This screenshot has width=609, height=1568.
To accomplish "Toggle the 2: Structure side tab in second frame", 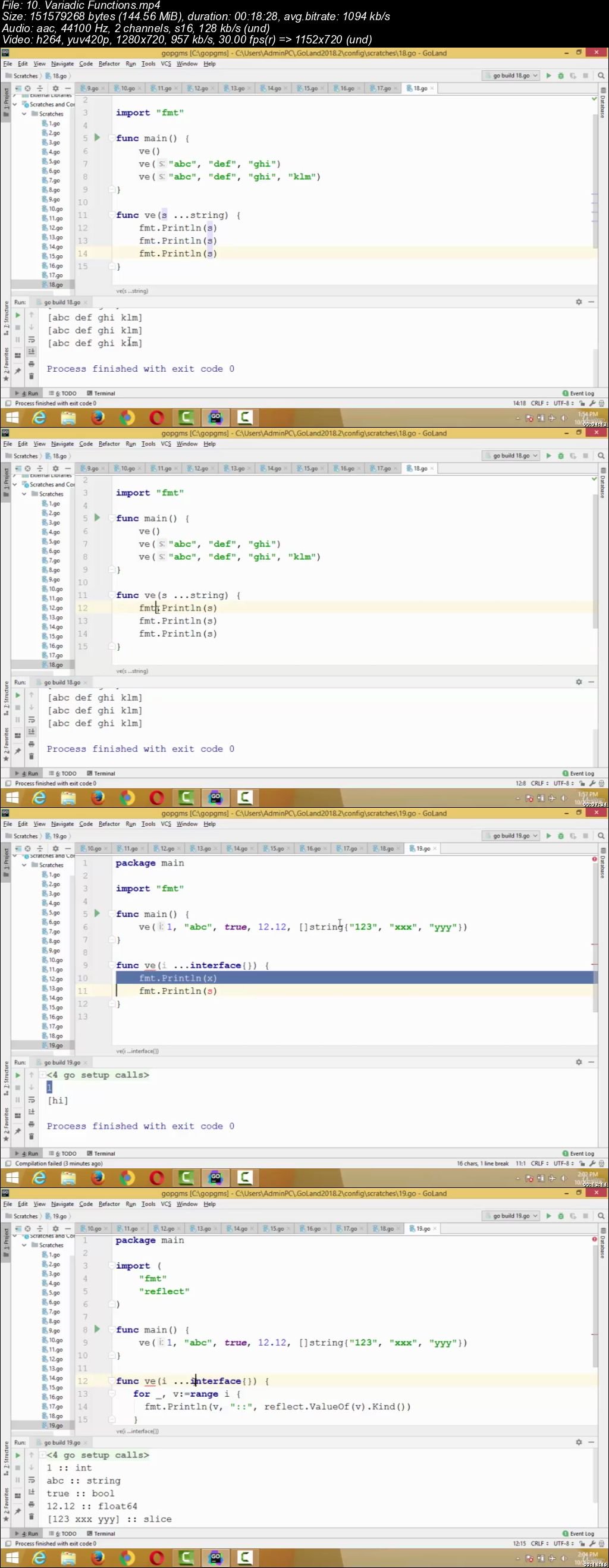I will coord(5,700).
